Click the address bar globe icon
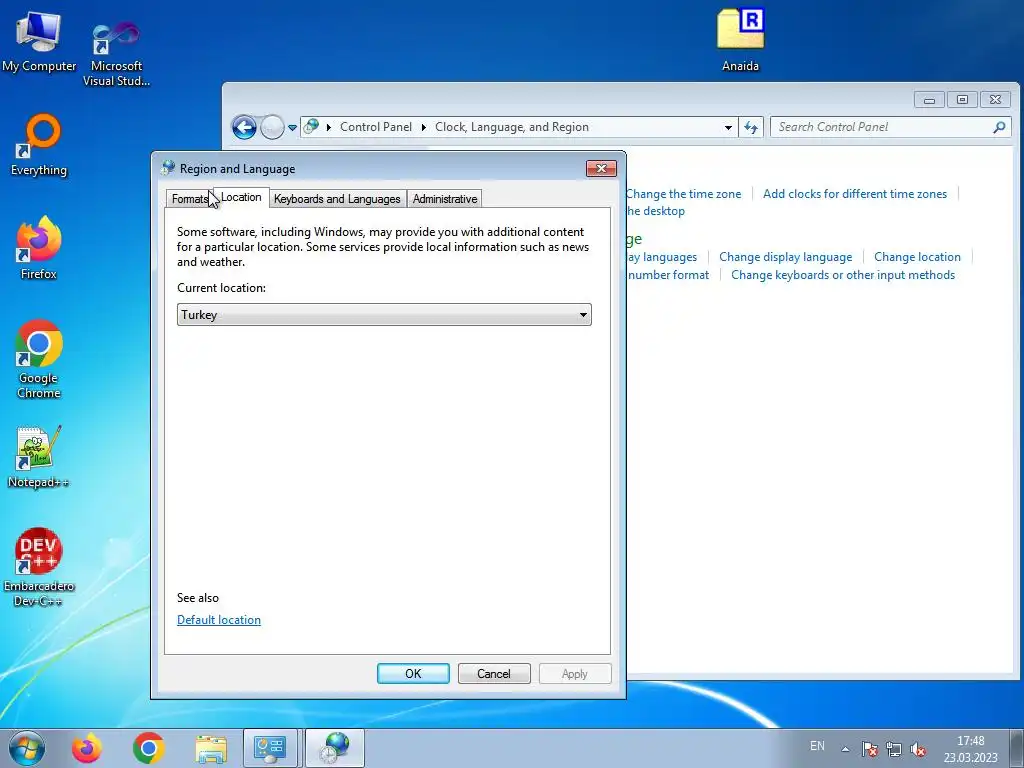Screen dimensions: 1024x768 click(x=312, y=127)
